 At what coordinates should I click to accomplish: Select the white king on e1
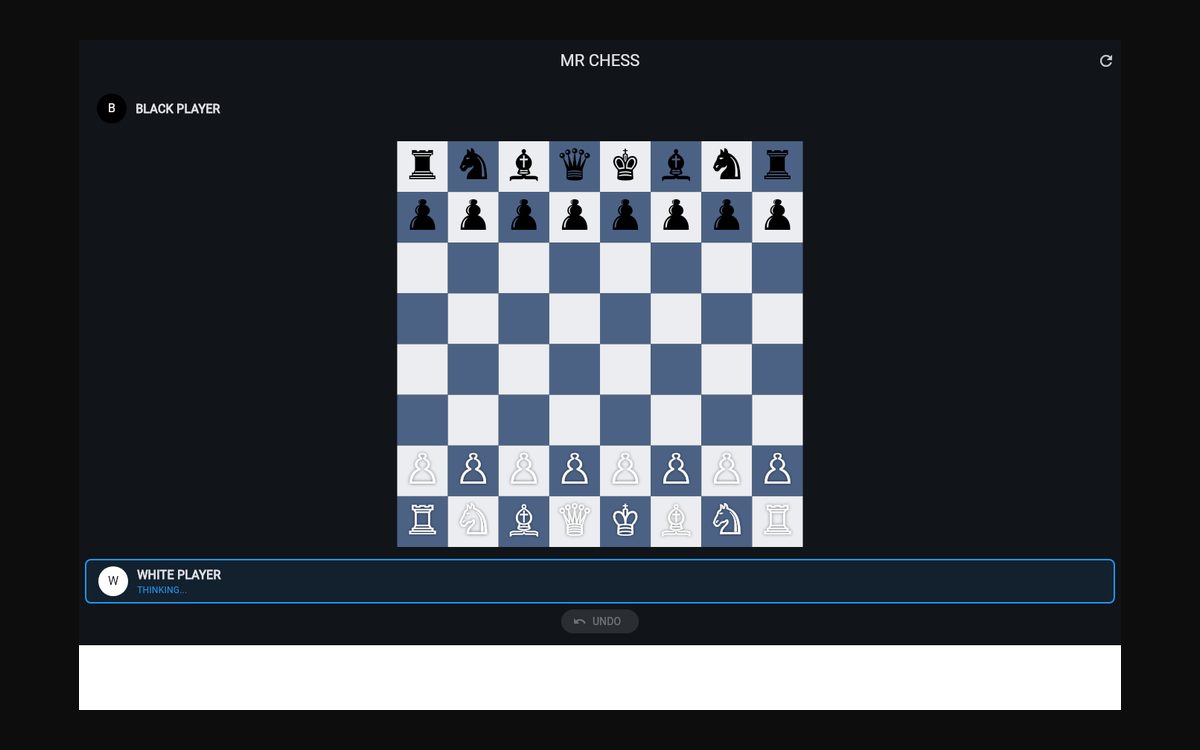(625, 521)
